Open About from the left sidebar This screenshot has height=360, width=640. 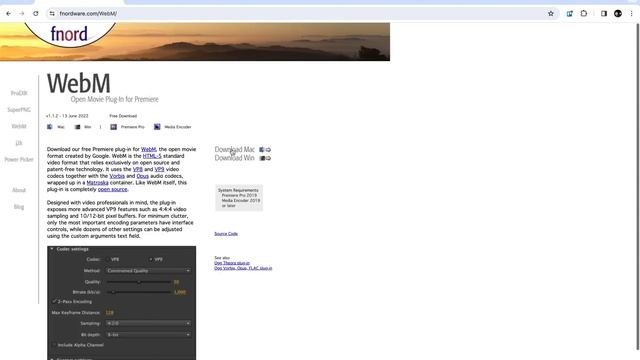pyautogui.click(x=19, y=190)
